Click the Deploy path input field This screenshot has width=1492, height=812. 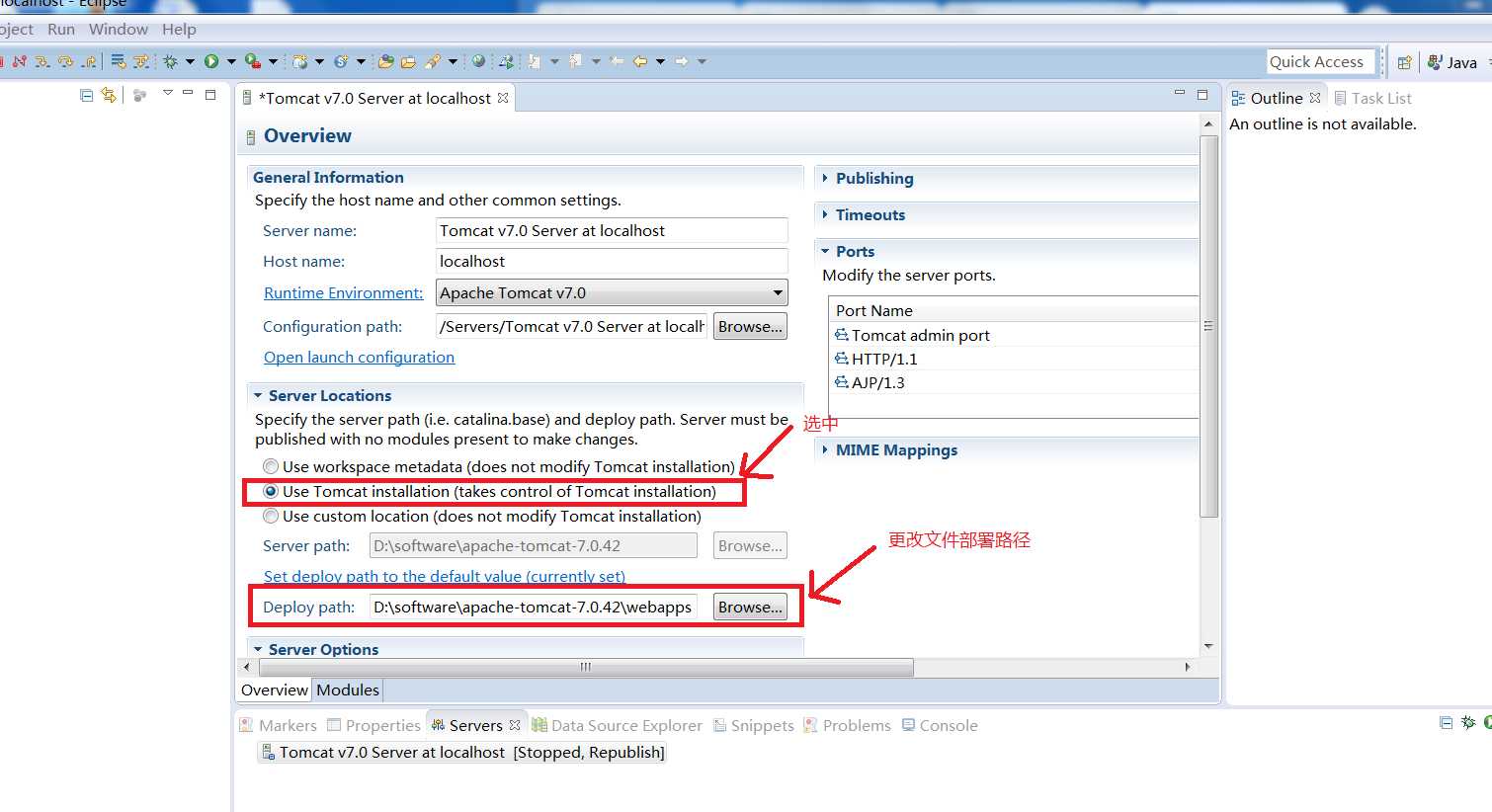(x=533, y=607)
